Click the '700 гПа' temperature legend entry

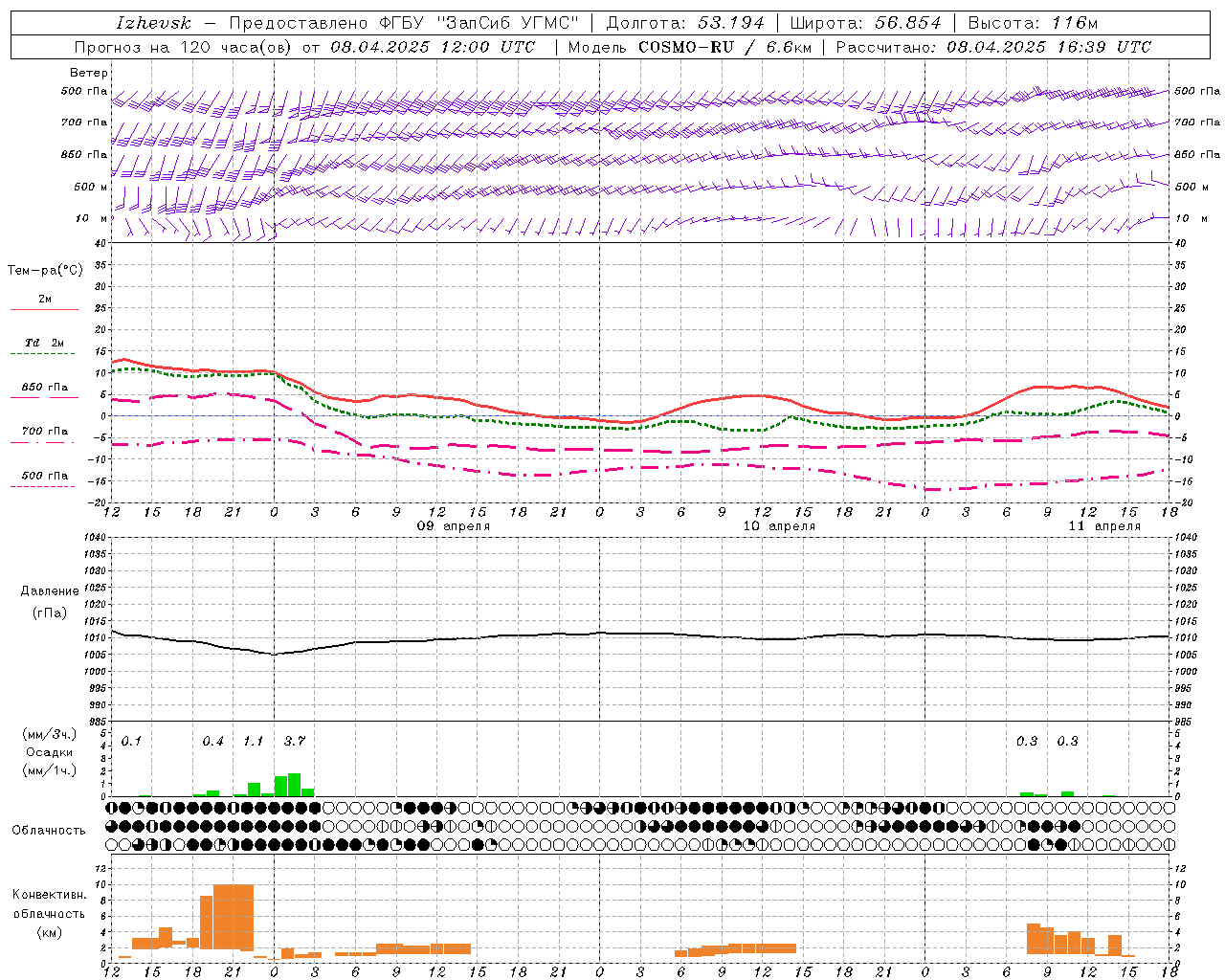click(x=45, y=432)
